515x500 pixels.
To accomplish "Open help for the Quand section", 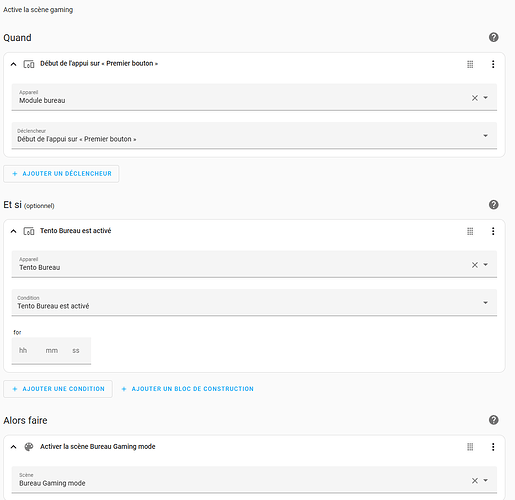I will coord(493,37).
